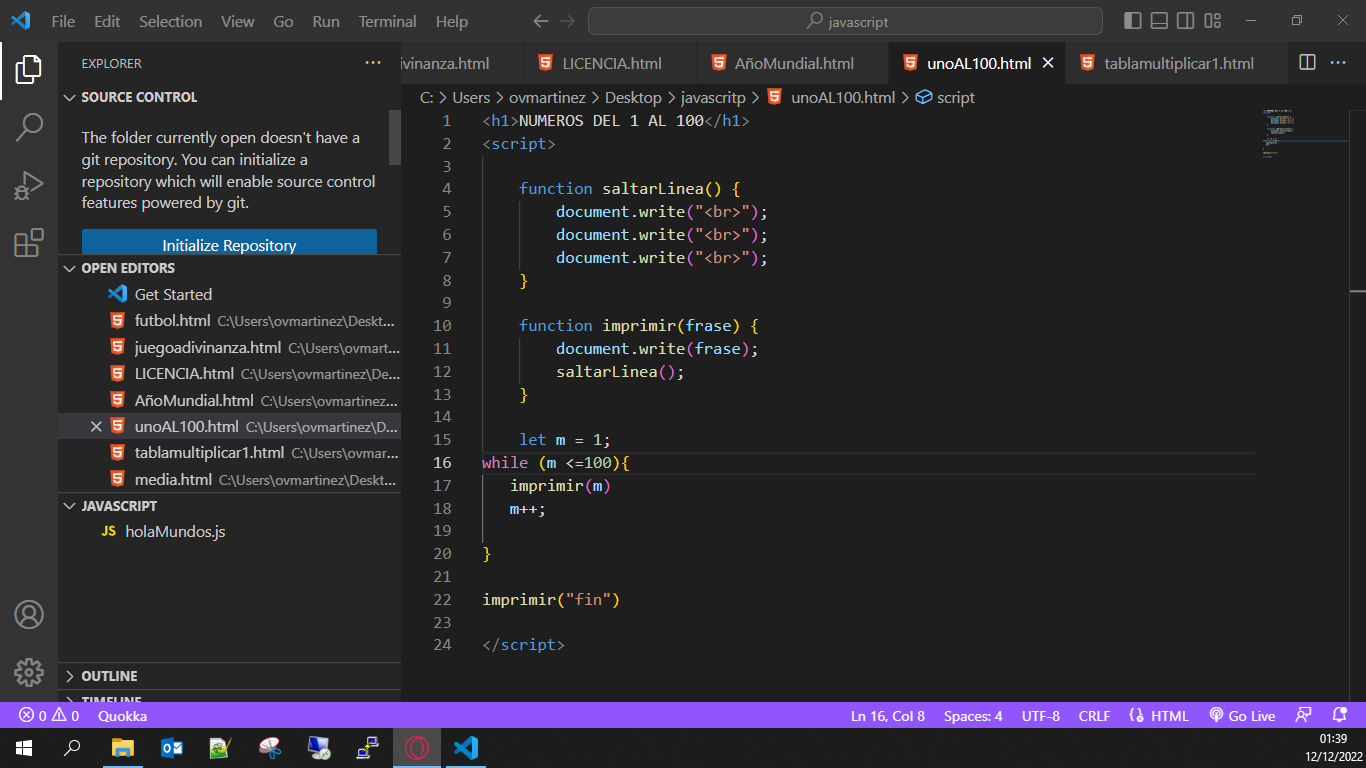Open Explorer views and more actions ellipsis
This screenshot has width=1366, height=768.
[373, 63]
